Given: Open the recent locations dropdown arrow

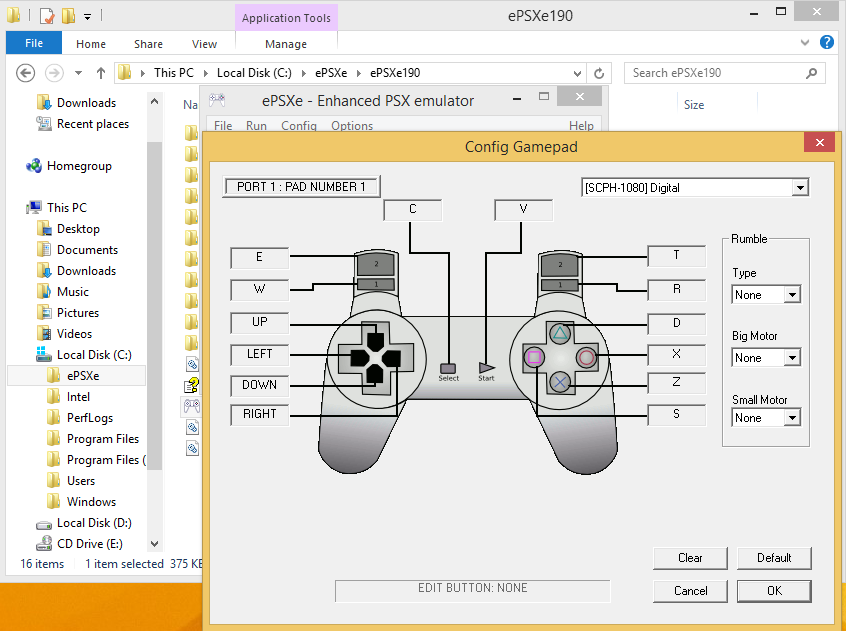Looking at the screenshot, I should tap(78, 73).
